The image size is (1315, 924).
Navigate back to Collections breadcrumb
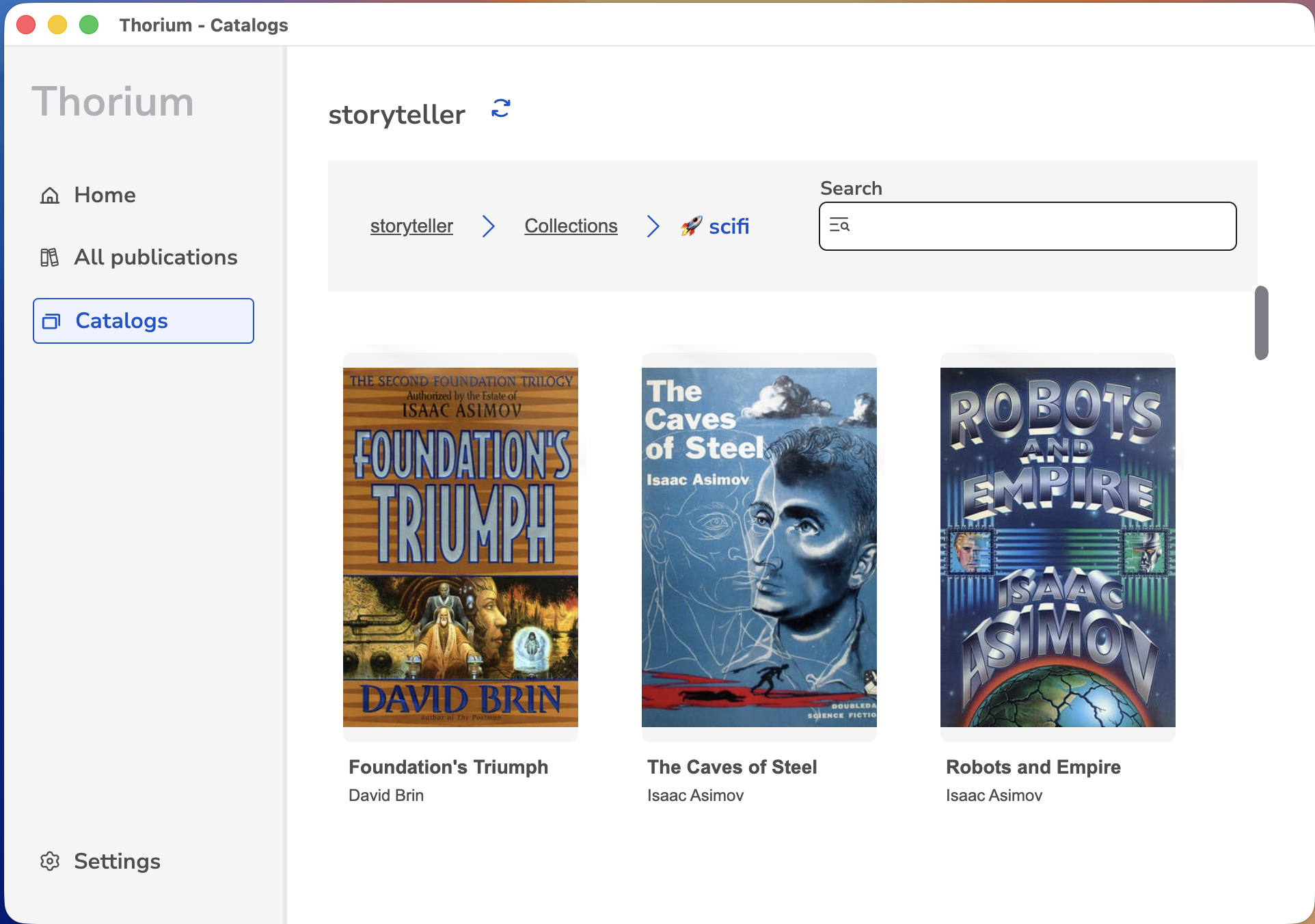pos(571,226)
